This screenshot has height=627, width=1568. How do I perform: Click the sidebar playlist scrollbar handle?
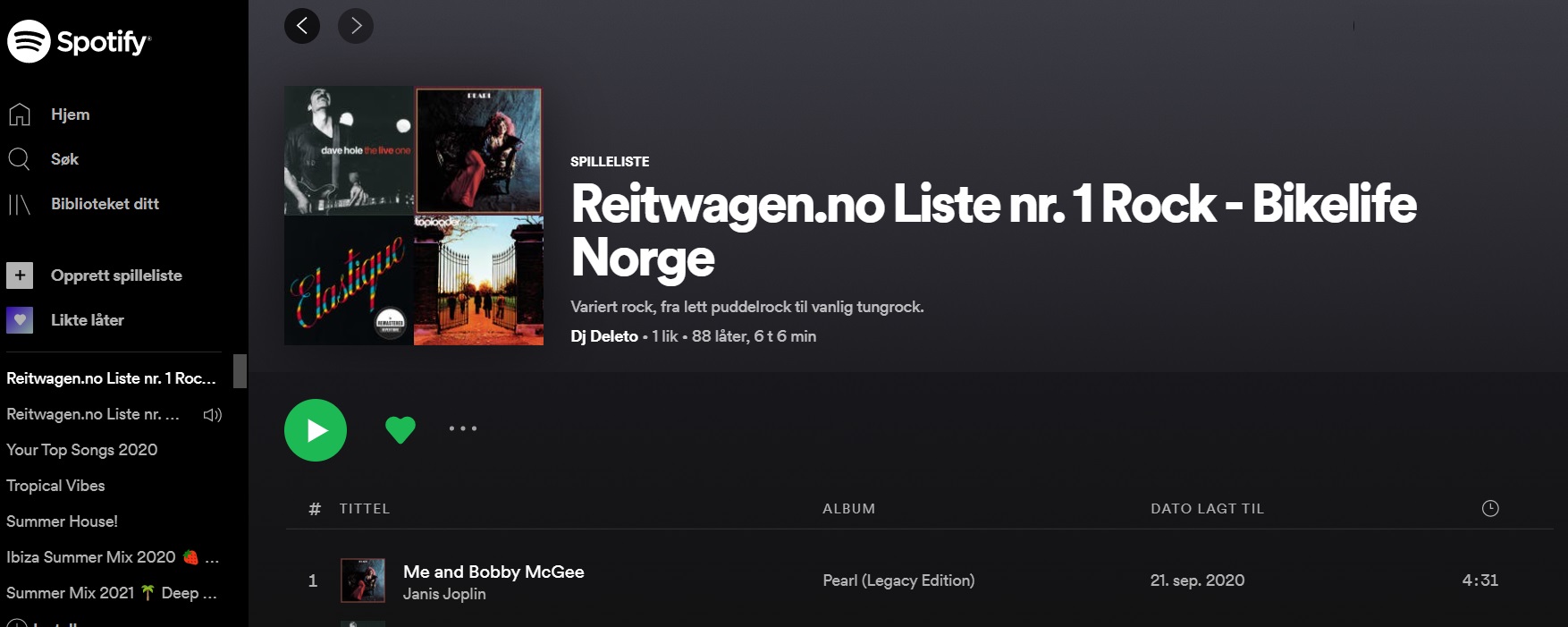point(240,371)
